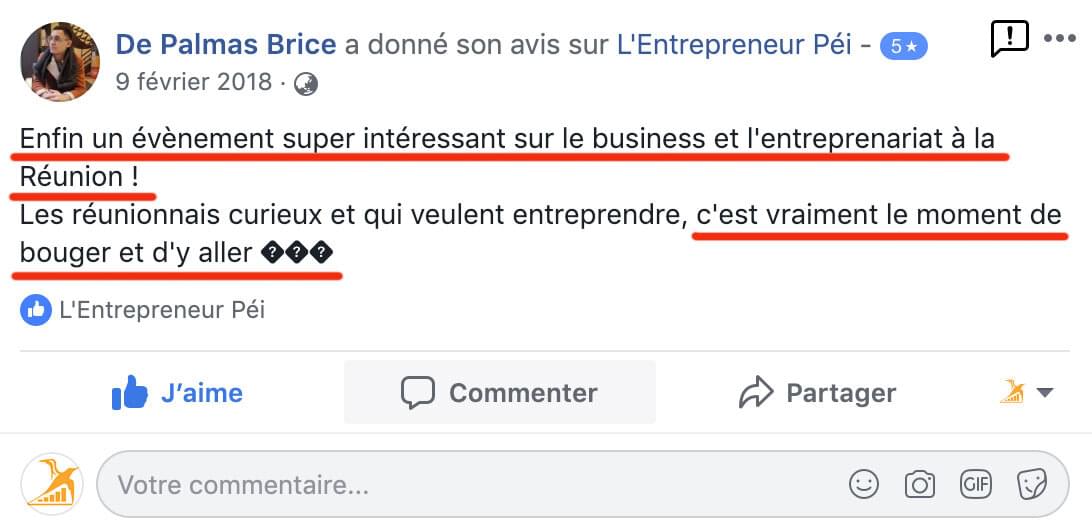Viewport: 1092px width, 528px height.
Task: Click De Palmas Brice profile picture
Action: click(60, 62)
